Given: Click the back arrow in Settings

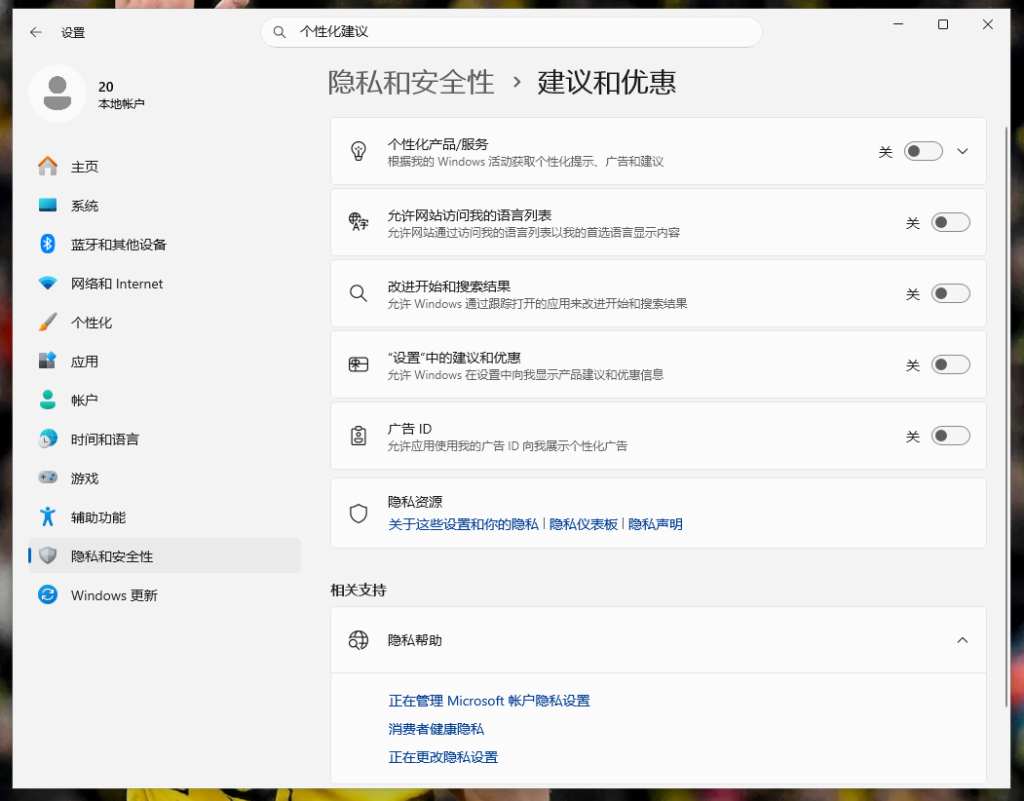Looking at the screenshot, I should click(x=36, y=32).
